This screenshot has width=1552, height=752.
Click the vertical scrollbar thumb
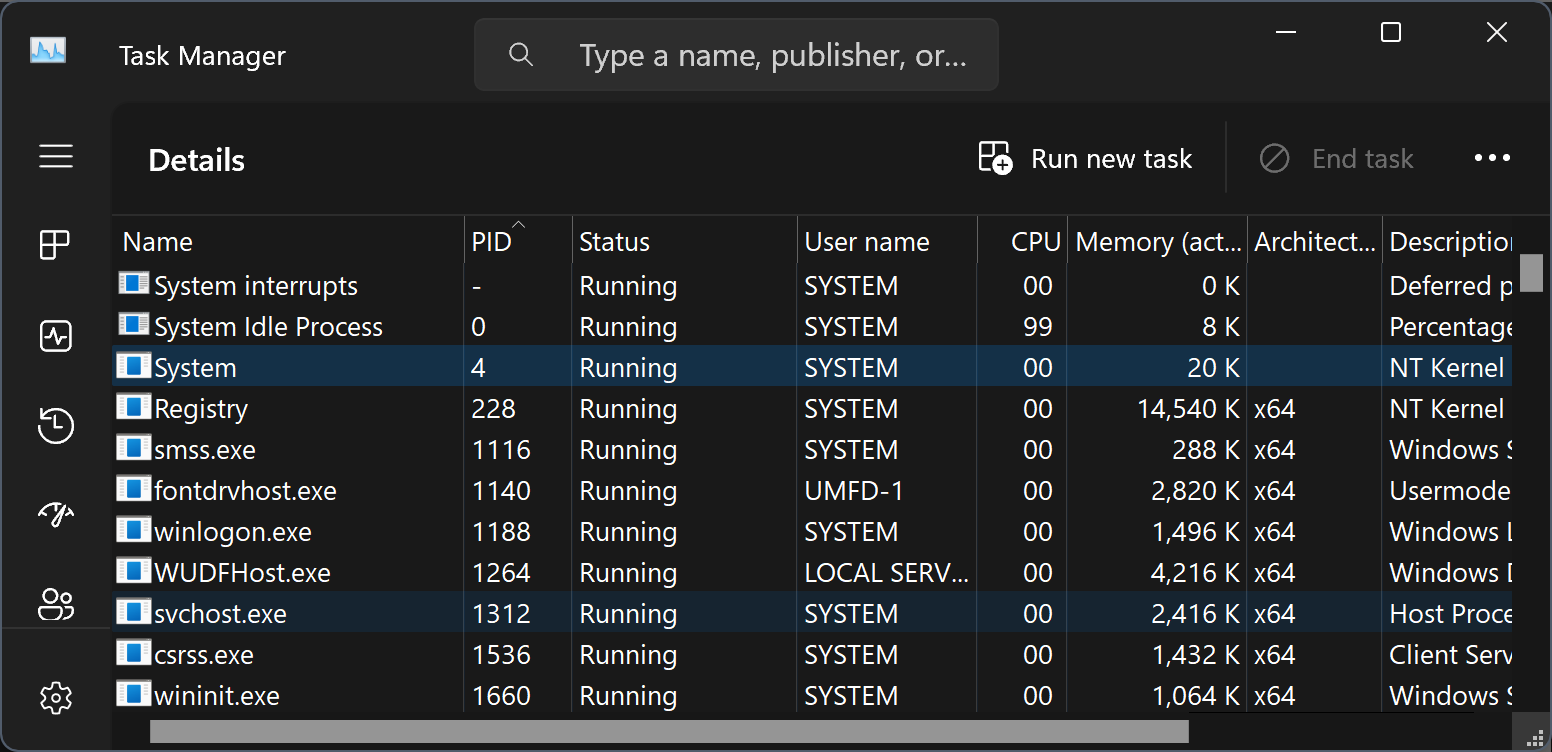(x=1531, y=273)
